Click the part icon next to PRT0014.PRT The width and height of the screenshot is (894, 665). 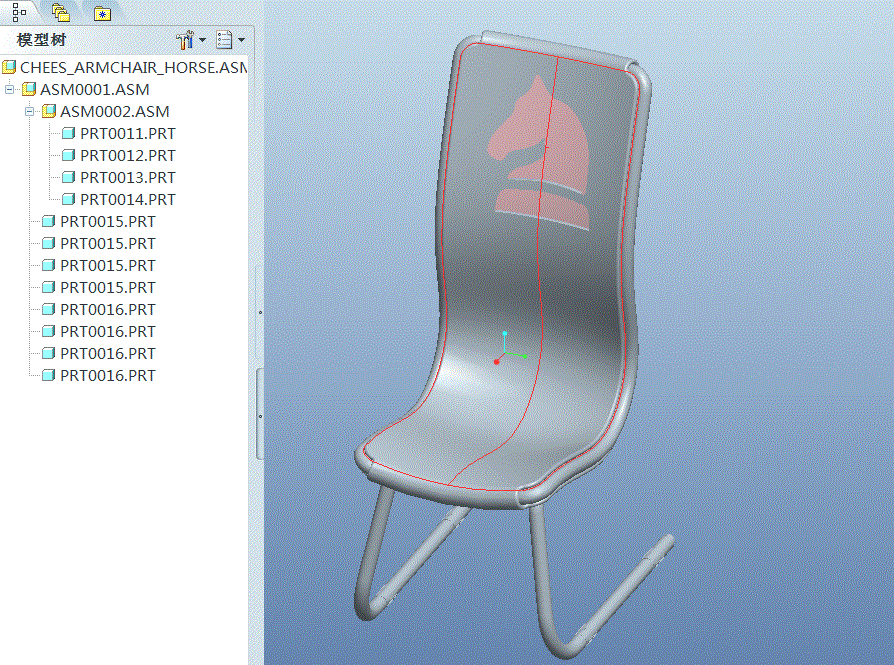(x=68, y=199)
